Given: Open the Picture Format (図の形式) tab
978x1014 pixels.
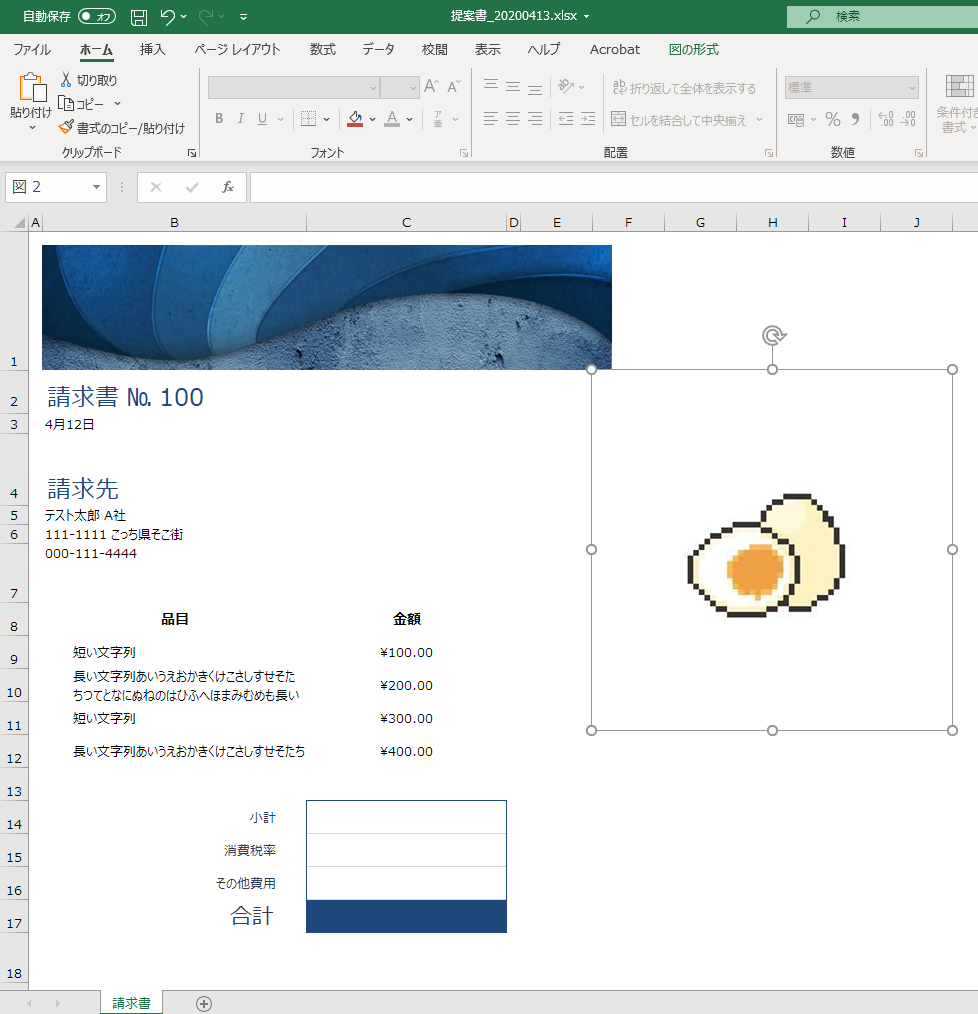Looking at the screenshot, I should [693, 50].
